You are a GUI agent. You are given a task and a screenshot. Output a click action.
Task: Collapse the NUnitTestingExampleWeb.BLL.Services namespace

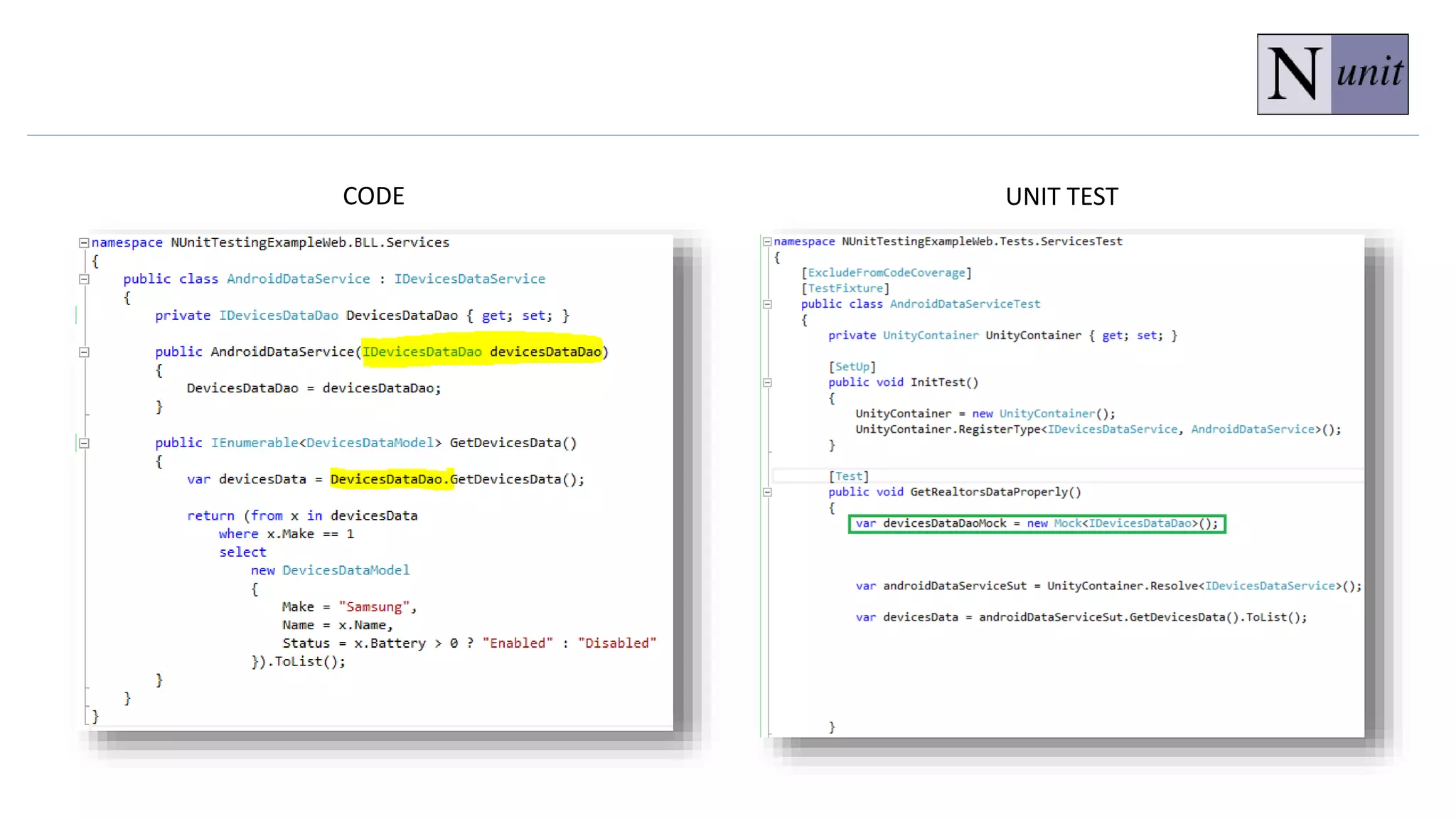pos(84,242)
